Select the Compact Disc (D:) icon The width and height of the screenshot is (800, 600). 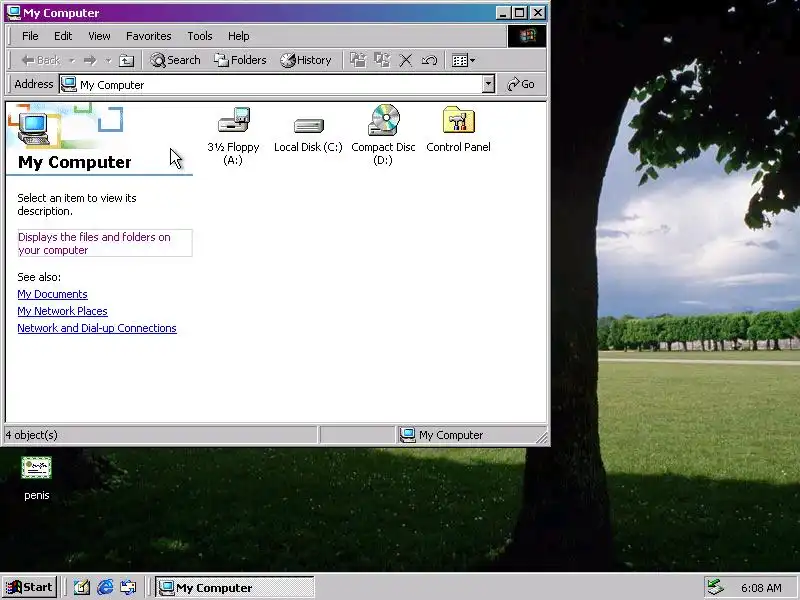coord(384,120)
